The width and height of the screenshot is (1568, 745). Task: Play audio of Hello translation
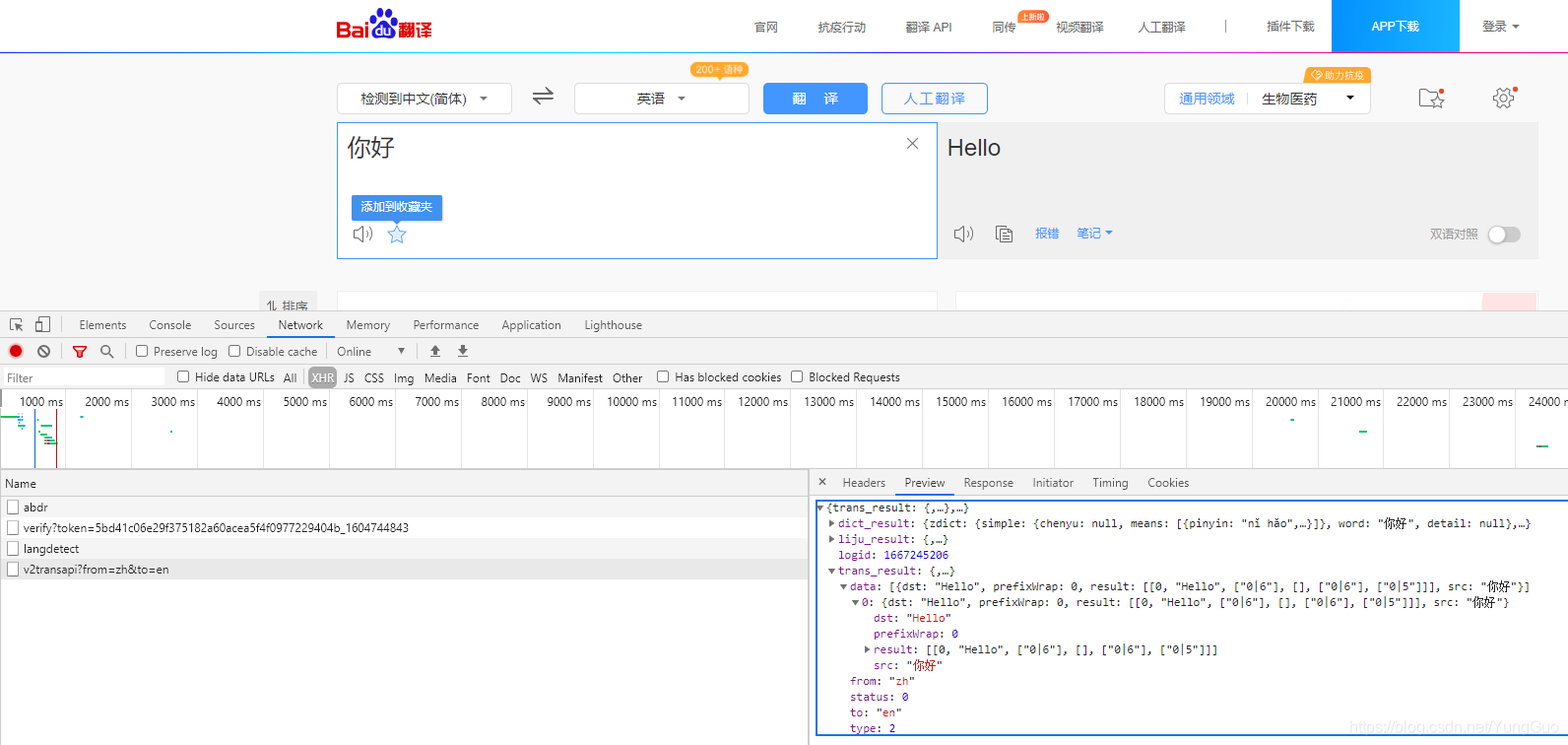[963, 234]
